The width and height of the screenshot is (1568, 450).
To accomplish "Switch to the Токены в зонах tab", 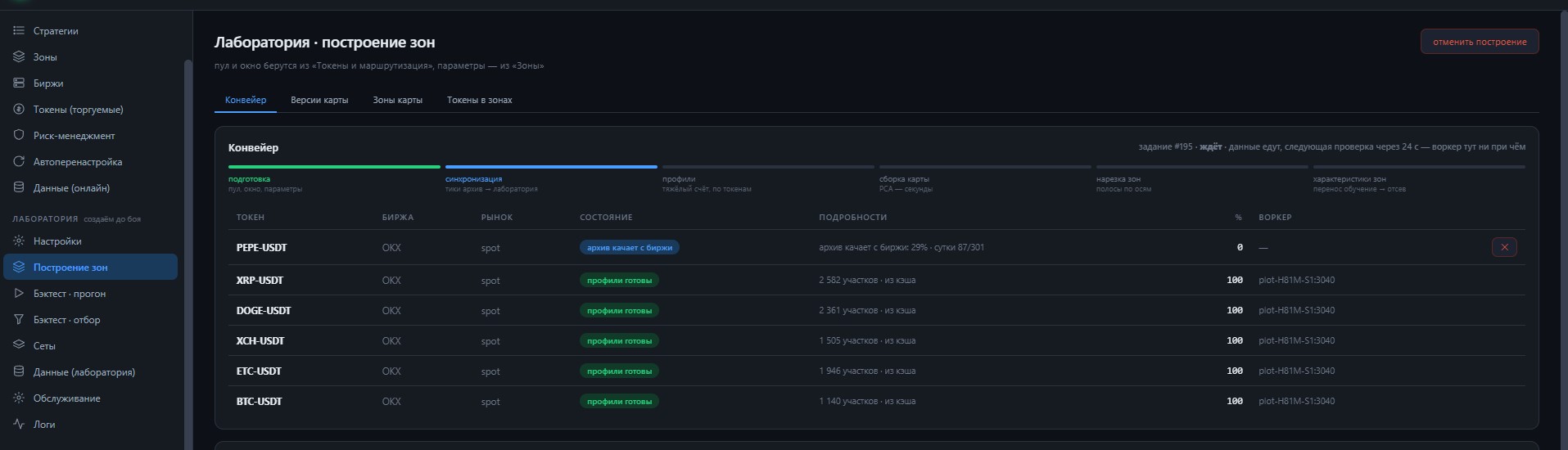I will coord(479,100).
